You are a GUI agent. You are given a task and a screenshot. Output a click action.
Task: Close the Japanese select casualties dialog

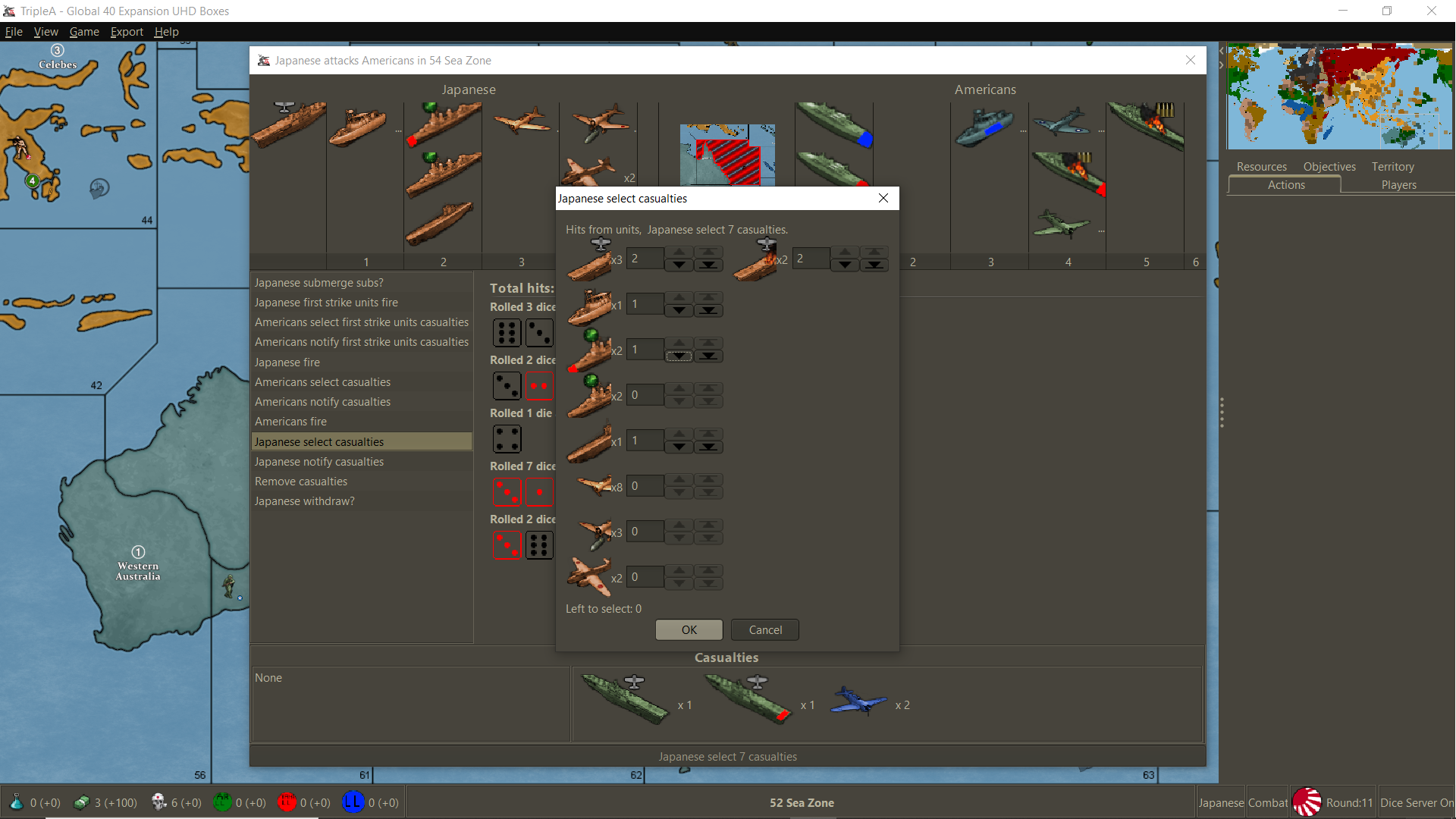pyautogui.click(x=883, y=198)
